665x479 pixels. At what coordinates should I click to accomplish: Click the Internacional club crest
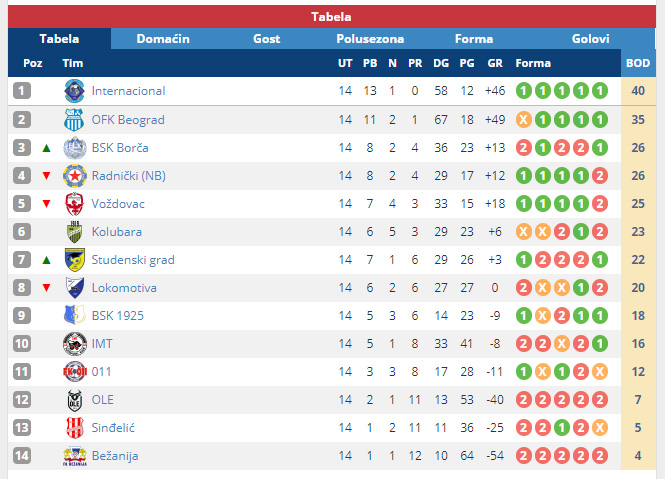75,91
